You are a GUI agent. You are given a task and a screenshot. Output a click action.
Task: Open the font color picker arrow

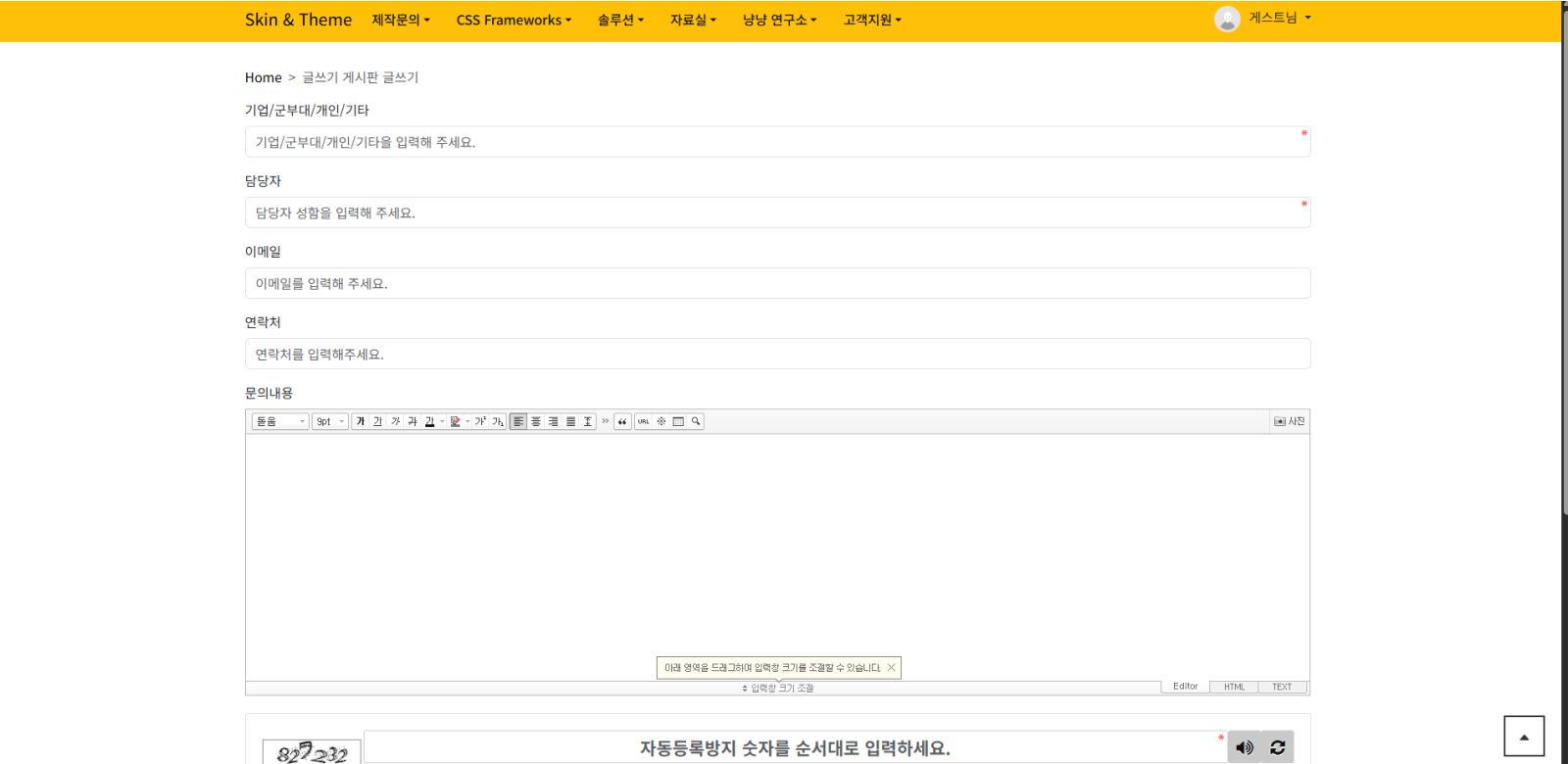point(442,421)
